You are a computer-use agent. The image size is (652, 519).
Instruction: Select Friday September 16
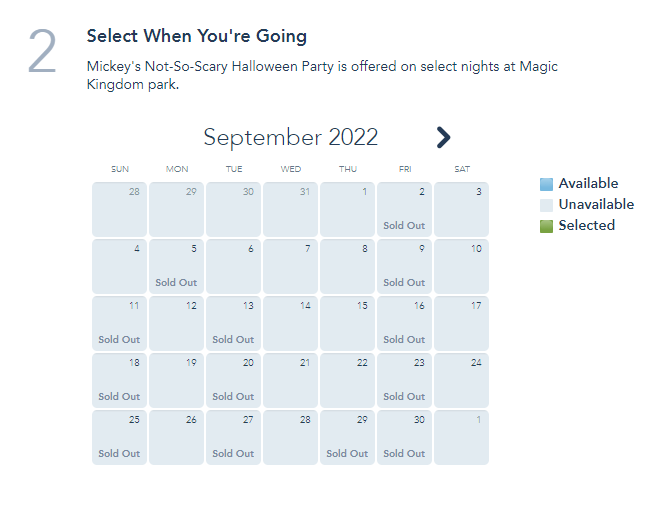pyautogui.click(x=404, y=323)
